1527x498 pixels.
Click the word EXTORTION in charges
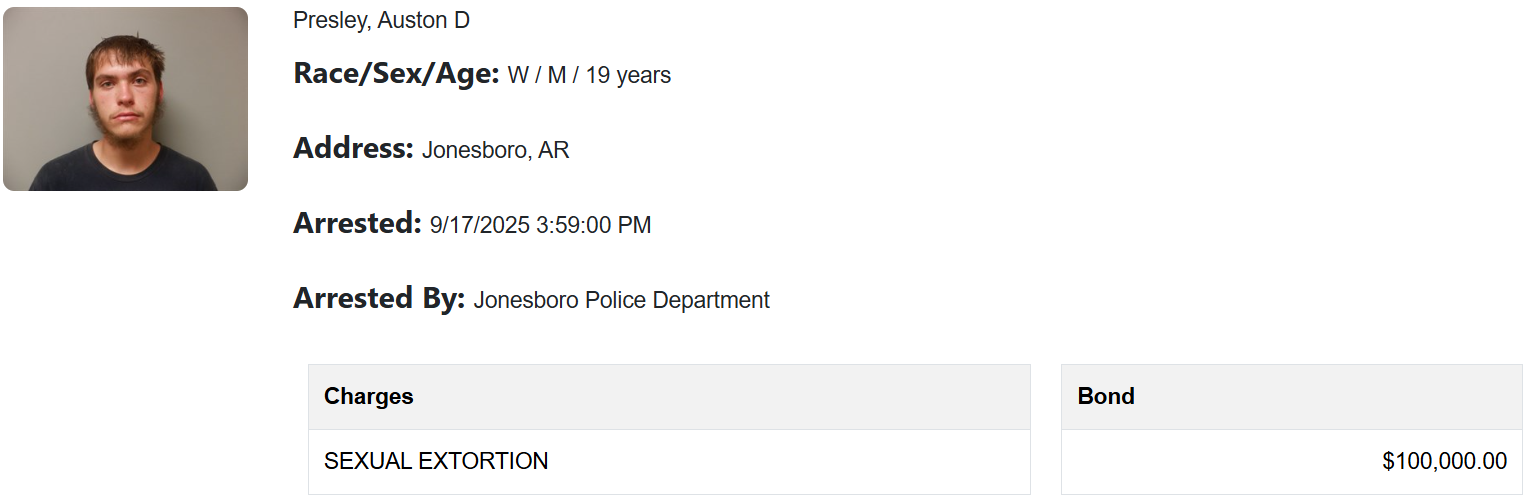[x=483, y=461]
